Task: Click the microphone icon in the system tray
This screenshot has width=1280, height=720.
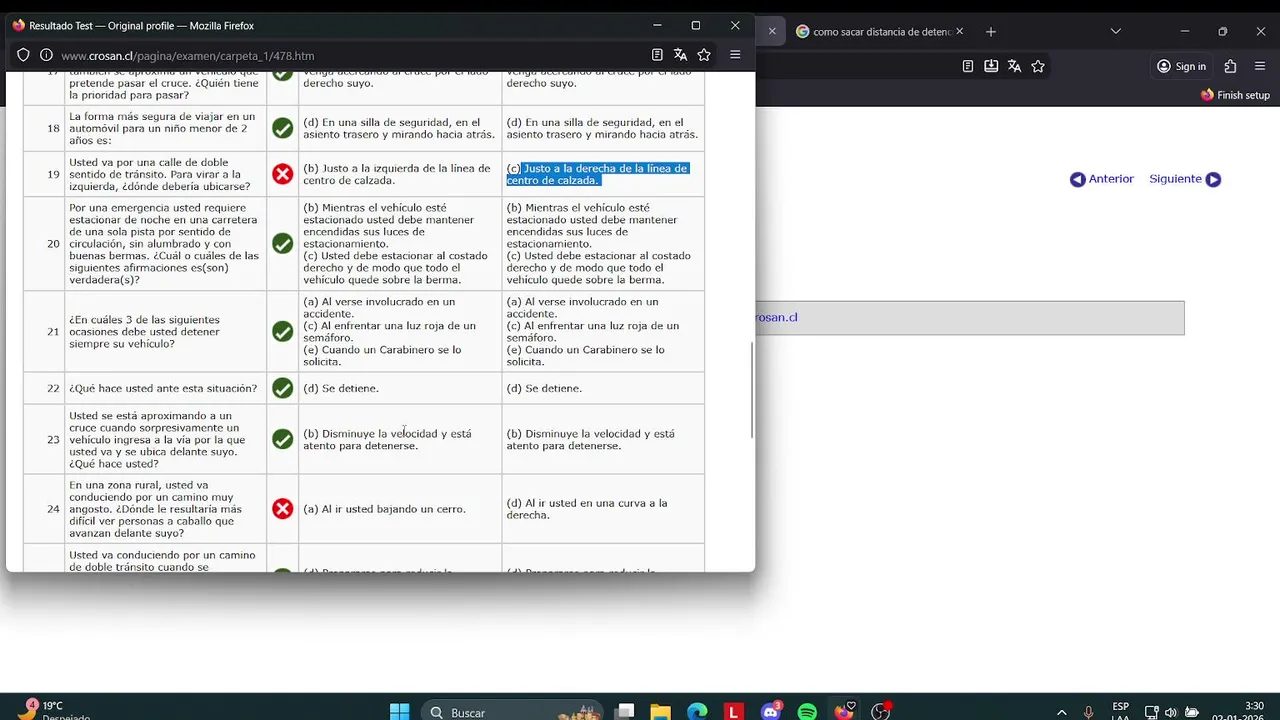Action: (1088, 713)
